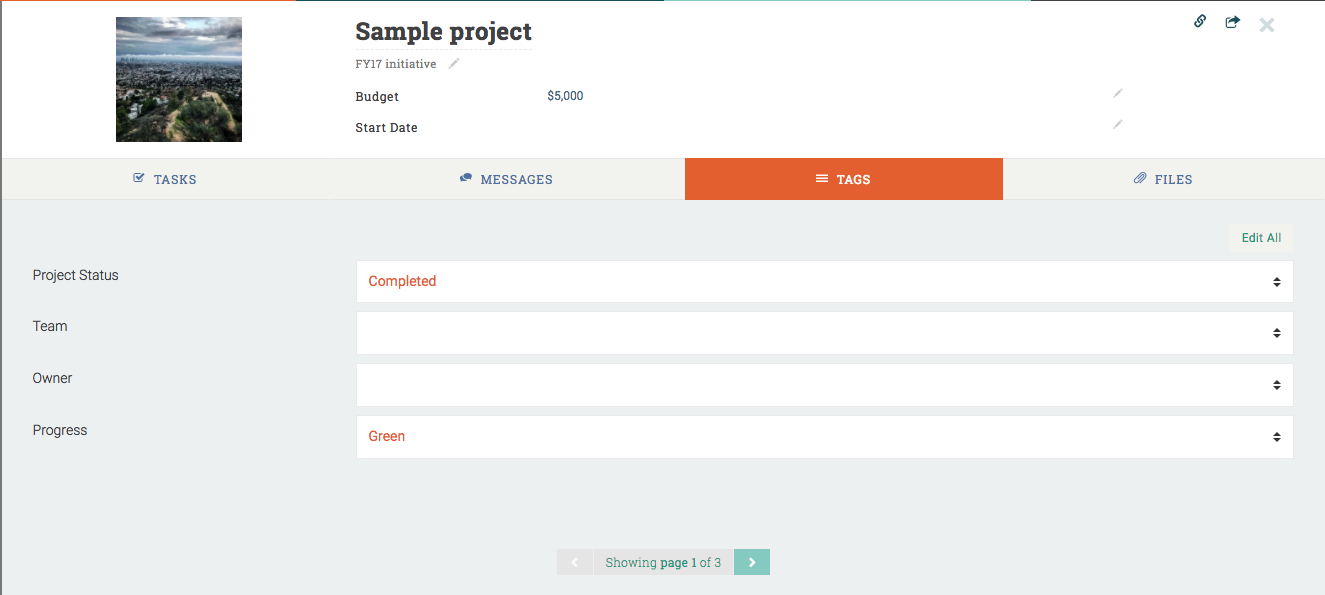Click the previous page arrow button
1325x595 pixels.
575,563
